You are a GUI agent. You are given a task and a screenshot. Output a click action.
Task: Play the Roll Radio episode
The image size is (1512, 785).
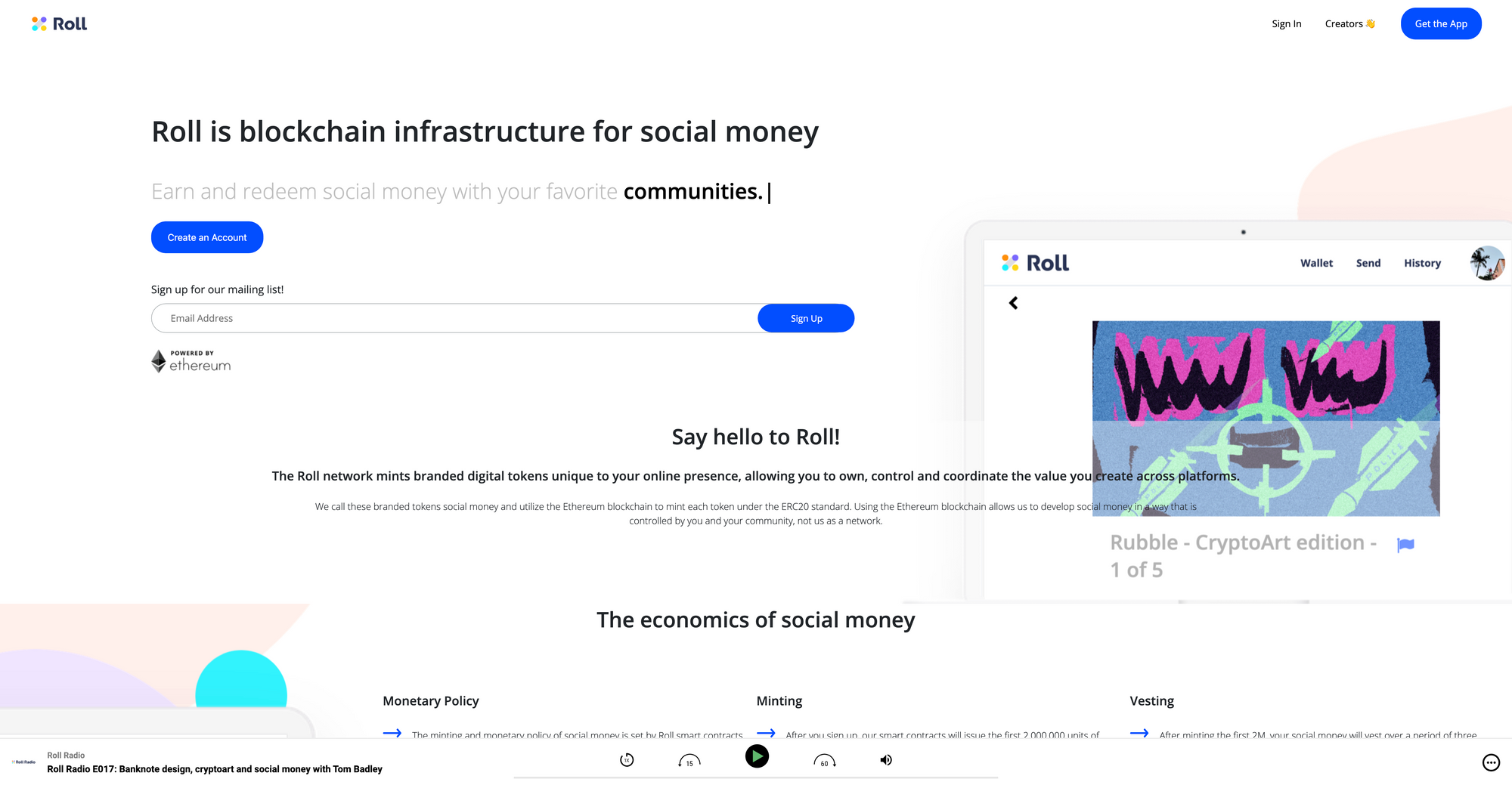pos(757,756)
